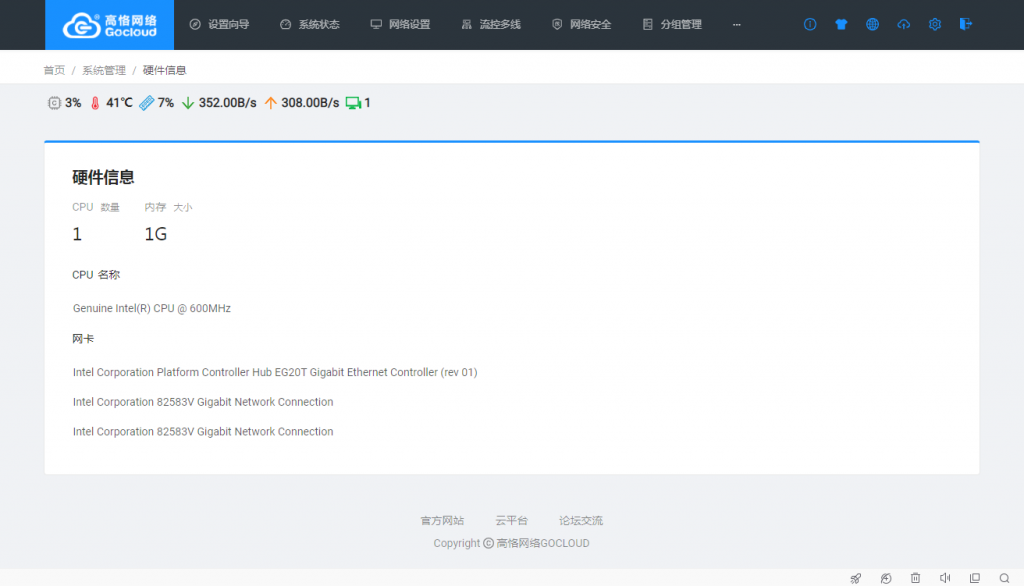Expand the 流控多线 menu
This screenshot has height=586, width=1024.
click(x=491, y=24)
